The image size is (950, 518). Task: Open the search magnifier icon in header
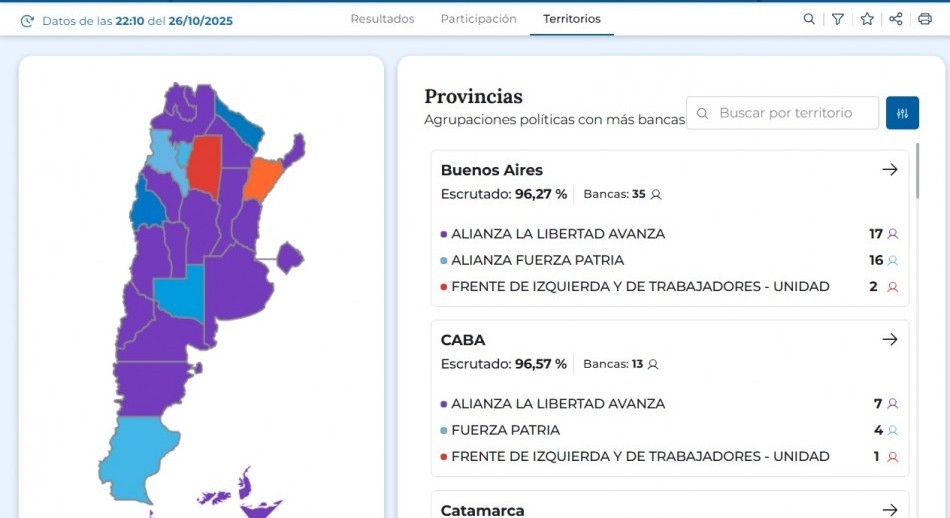click(x=809, y=19)
